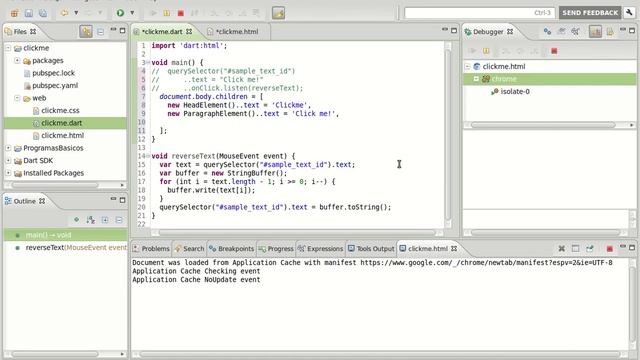Toggle scroll lock icon in console toolbar

(576, 249)
